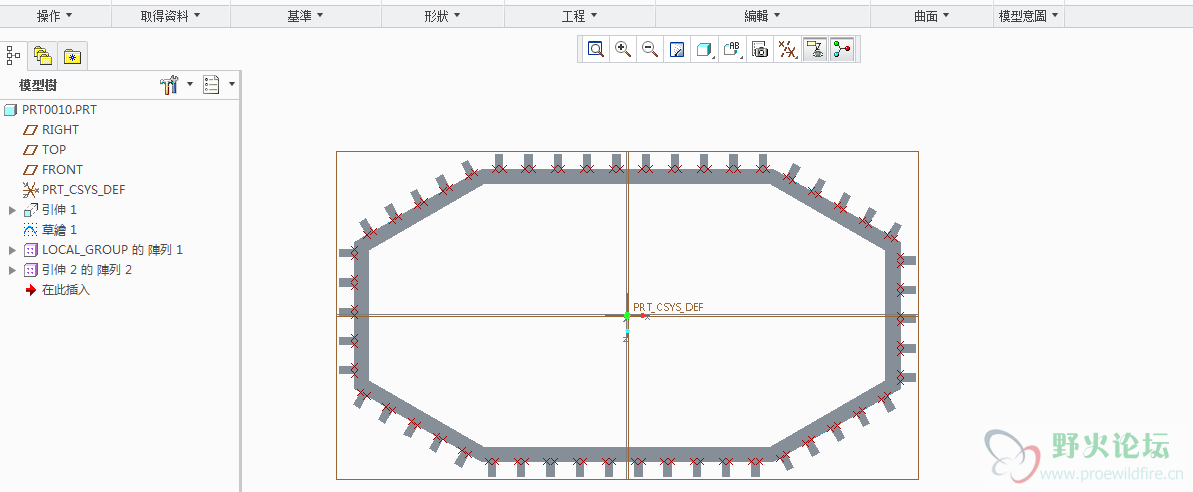Expand 引伸 2 的 陣列 2 node

click(11, 270)
